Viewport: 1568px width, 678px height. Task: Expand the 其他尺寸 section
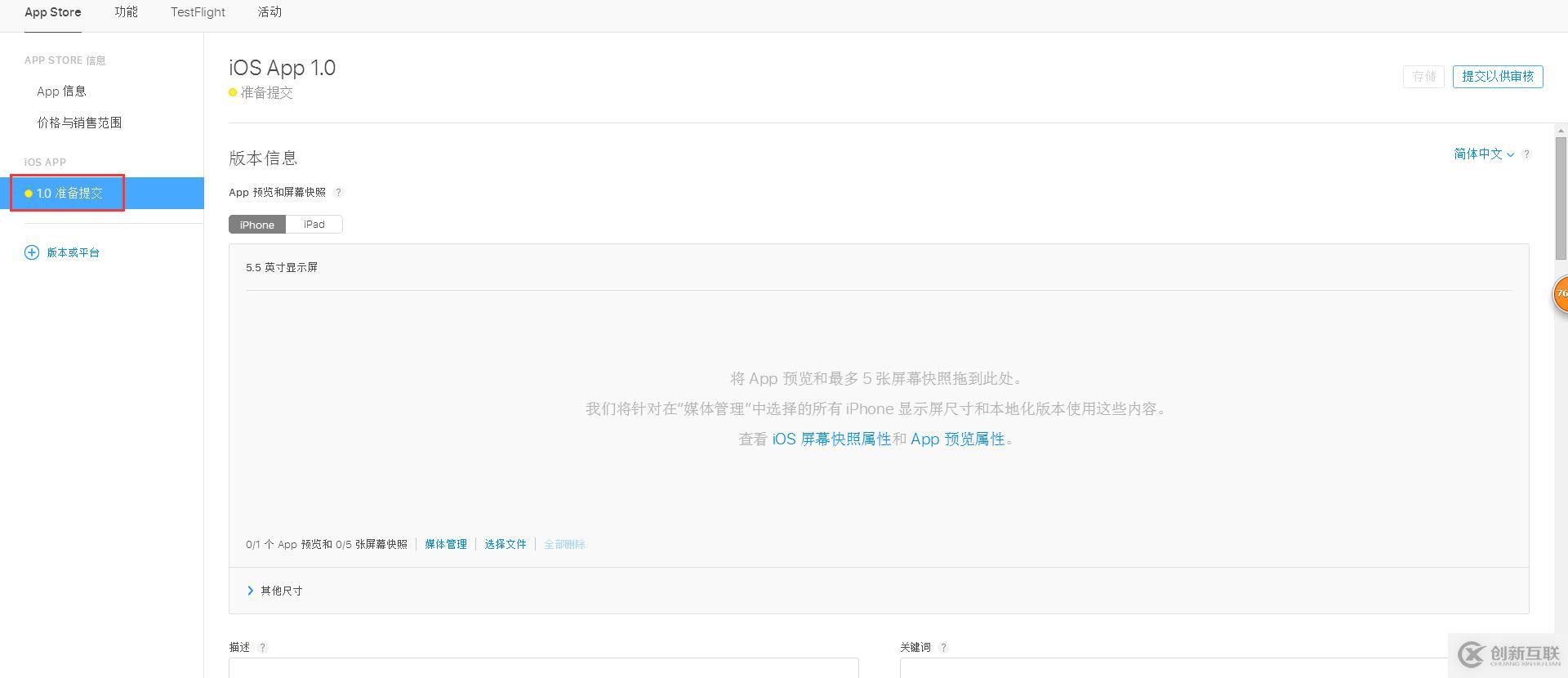click(274, 591)
